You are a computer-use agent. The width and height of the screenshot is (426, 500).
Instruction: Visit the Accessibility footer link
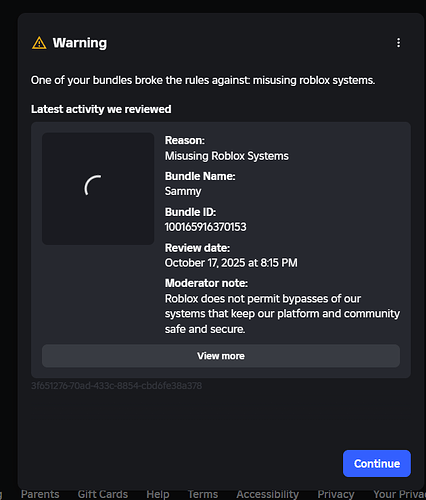click(x=267, y=494)
